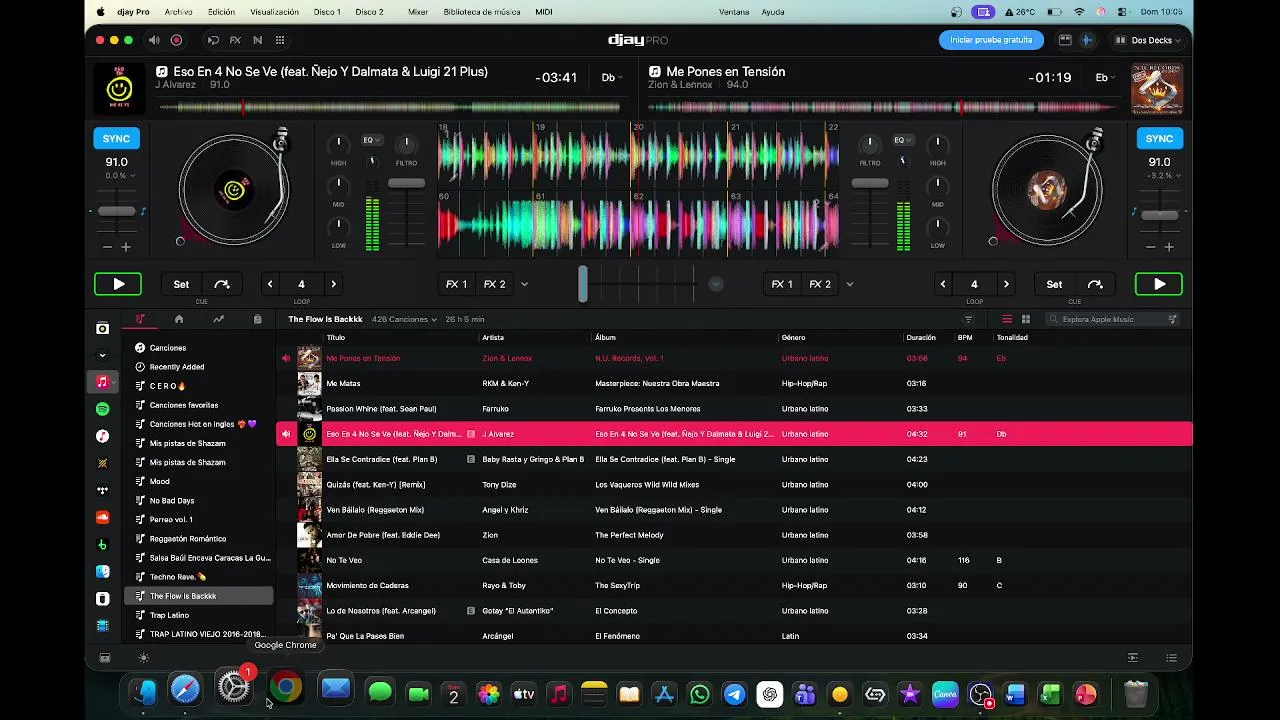The image size is (1280, 720).
Task: Click Set cue on the left deck
Action: (x=181, y=284)
